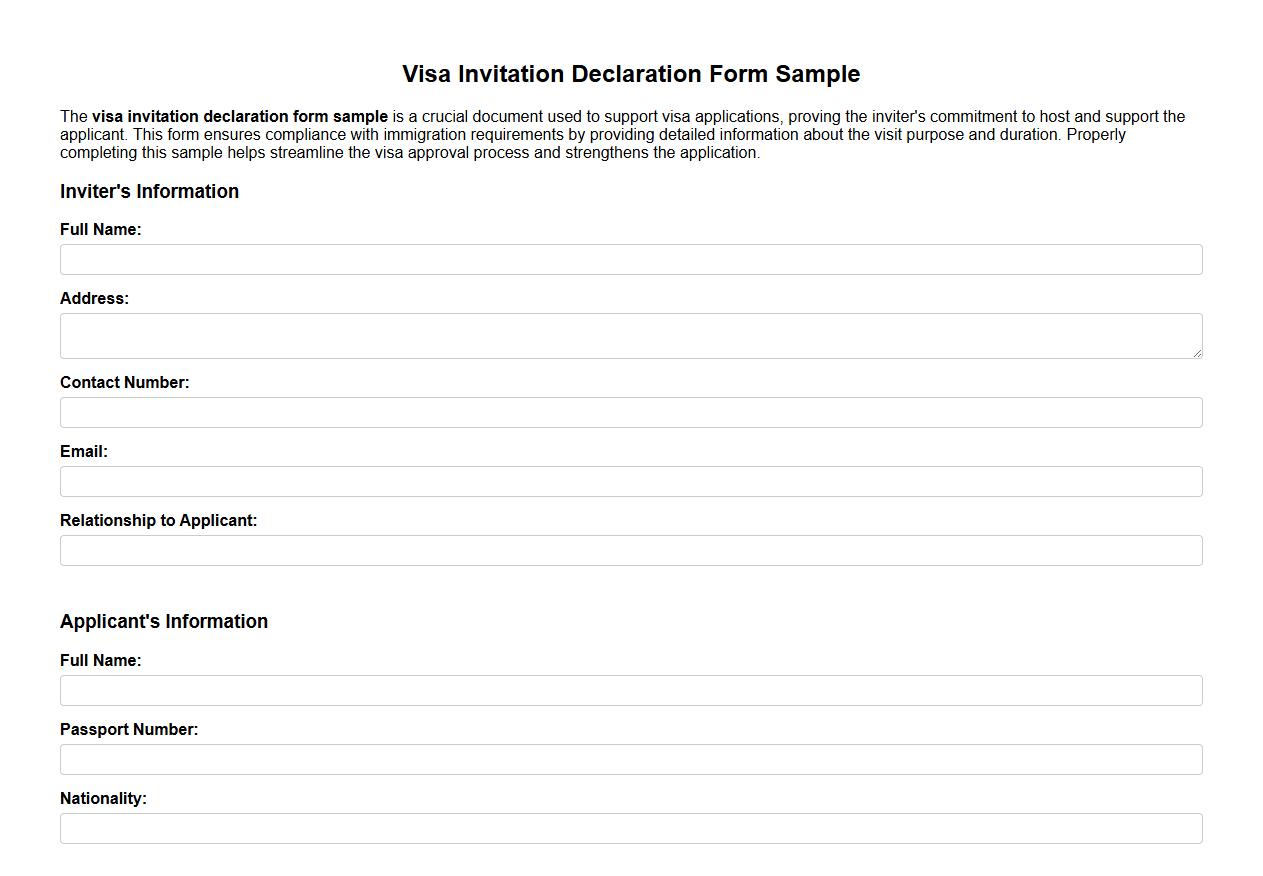1263x876 pixels.
Task: Click the Applicant's Information section heading
Action: [x=164, y=621]
